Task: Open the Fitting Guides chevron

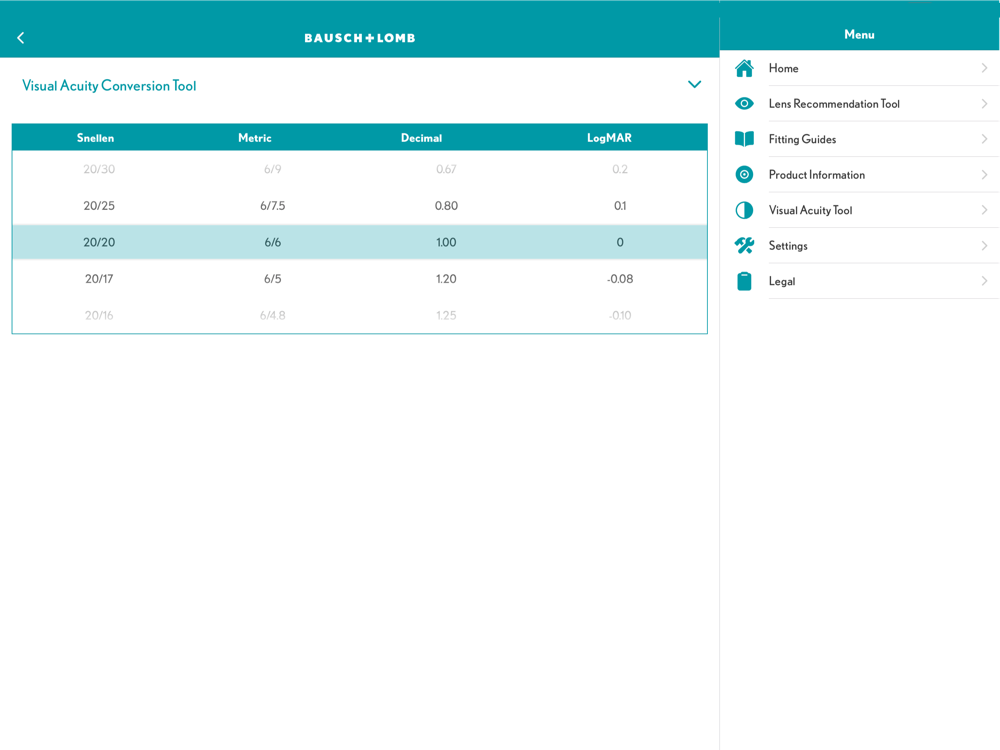Action: [984, 139]
